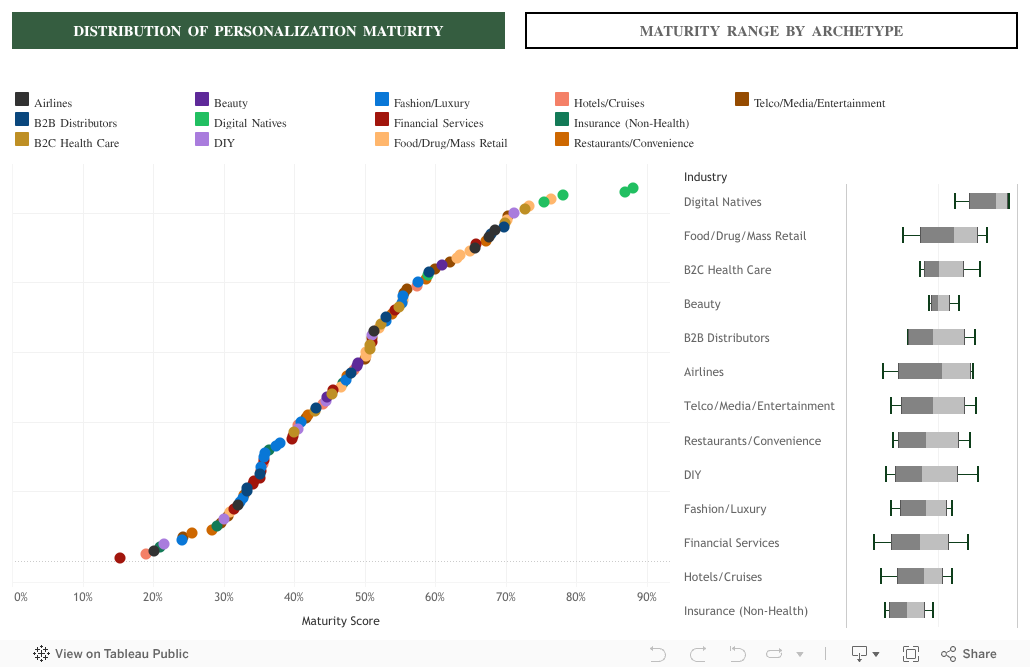1030x667 pixels.
Task: Click the Airlines dark gray color swatch
Action: coord(22,99)
